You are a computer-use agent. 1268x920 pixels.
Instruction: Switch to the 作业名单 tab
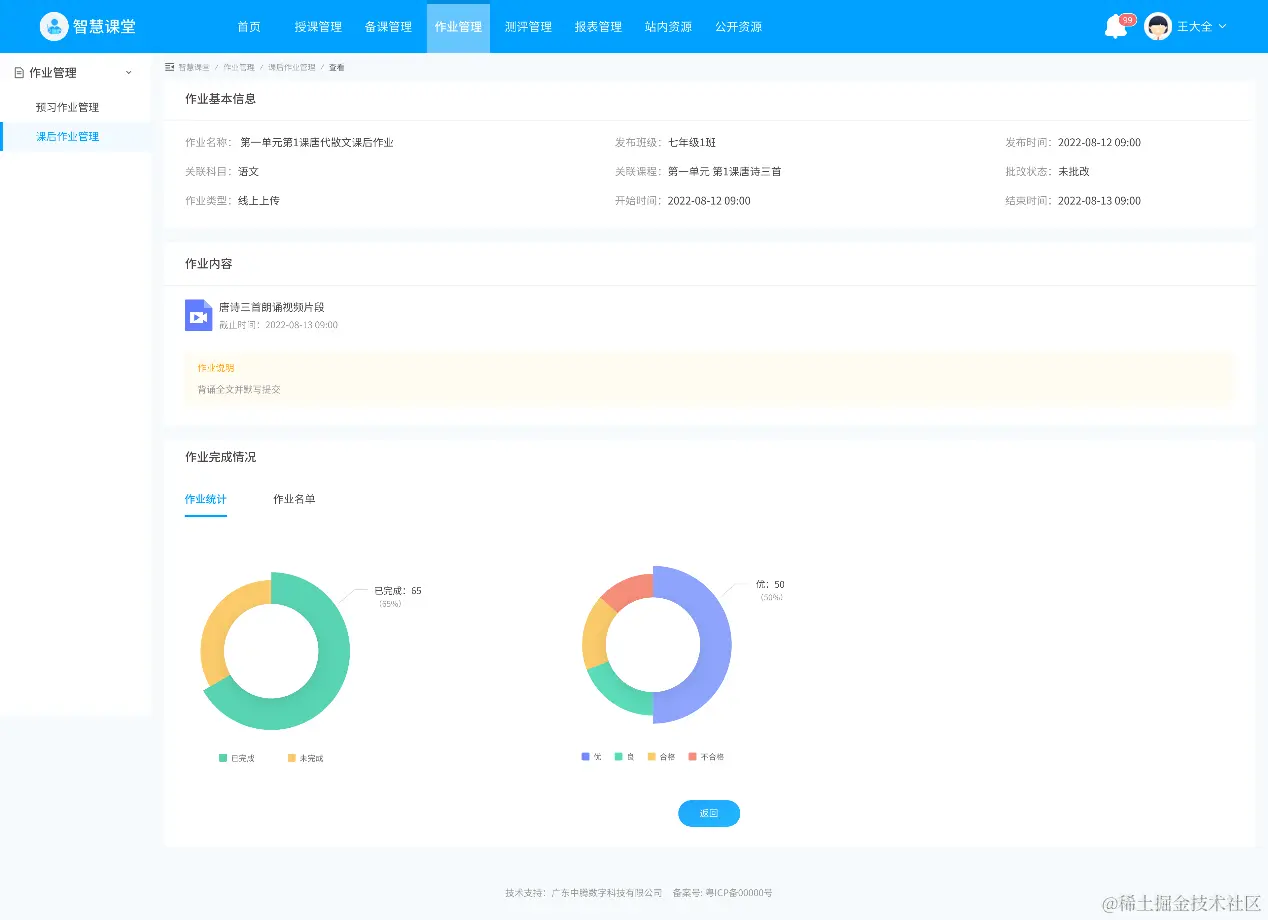coord(294,499)
